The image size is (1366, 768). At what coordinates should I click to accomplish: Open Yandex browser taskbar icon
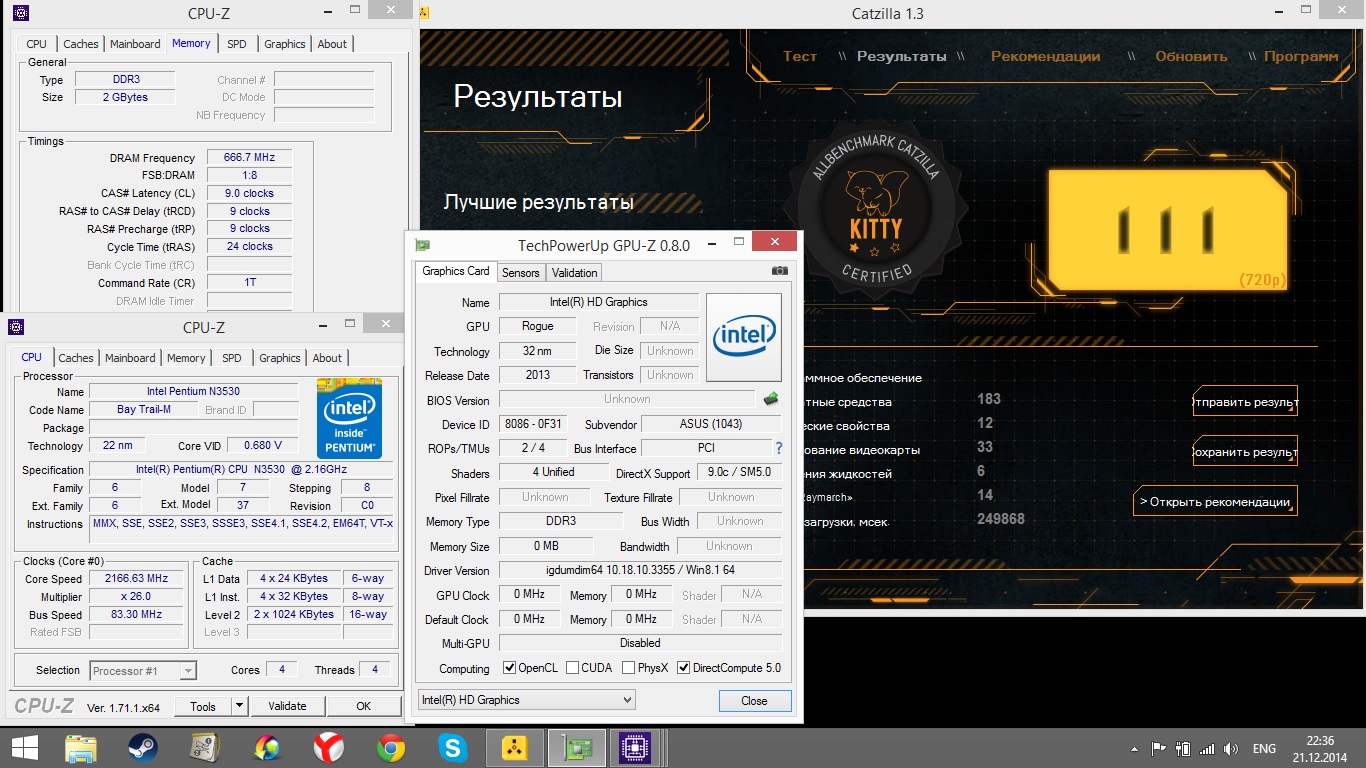pyautogui.click(x=328, y=747)
